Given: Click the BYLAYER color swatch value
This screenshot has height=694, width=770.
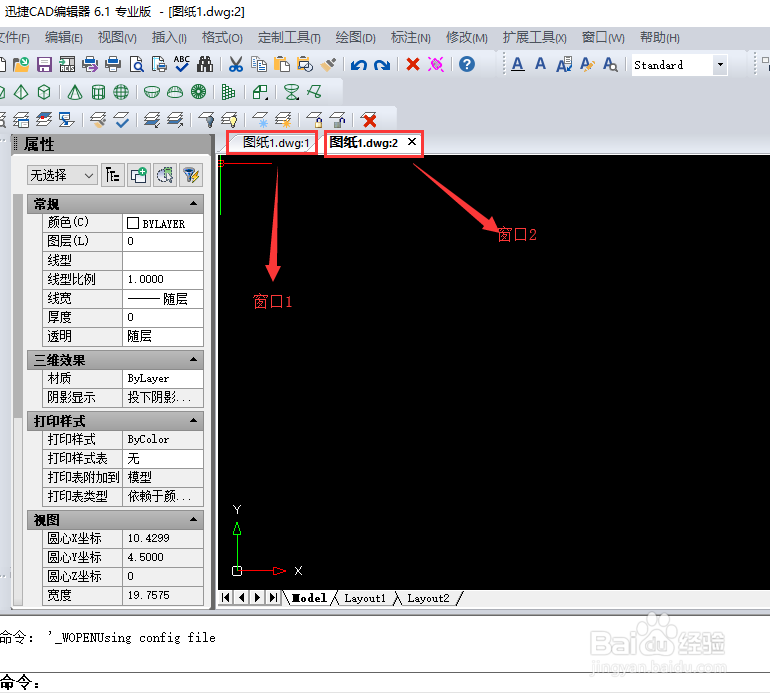Looking at the screenshot, I should [x=163, y=223].
